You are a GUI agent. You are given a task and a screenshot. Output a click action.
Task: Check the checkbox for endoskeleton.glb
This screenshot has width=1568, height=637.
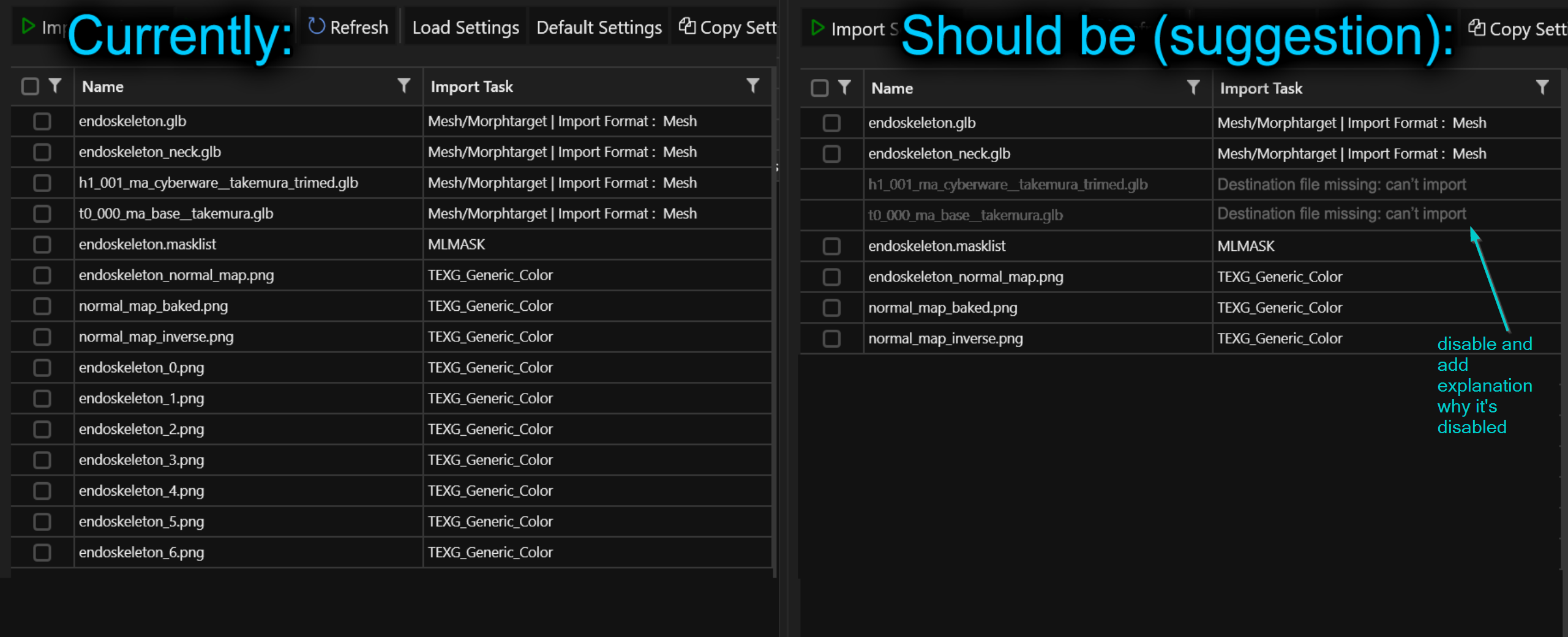[42, 121]
